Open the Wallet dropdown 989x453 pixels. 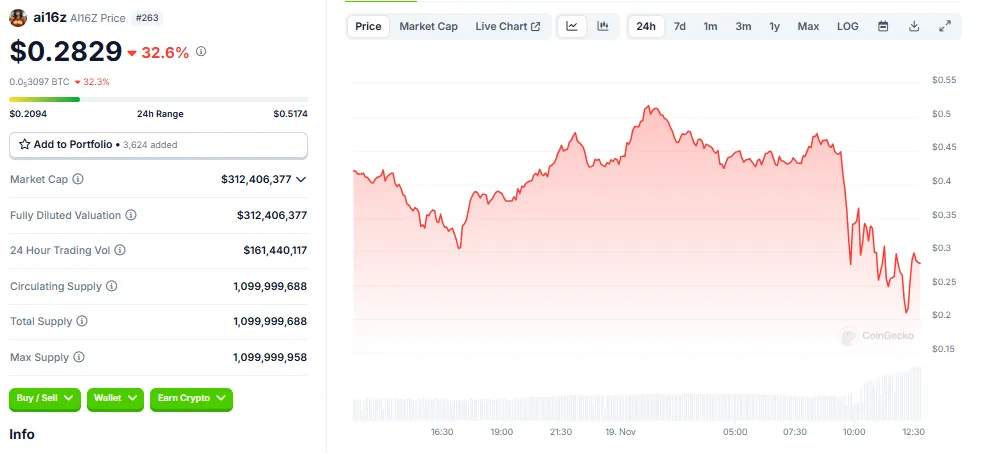(115, 398)
